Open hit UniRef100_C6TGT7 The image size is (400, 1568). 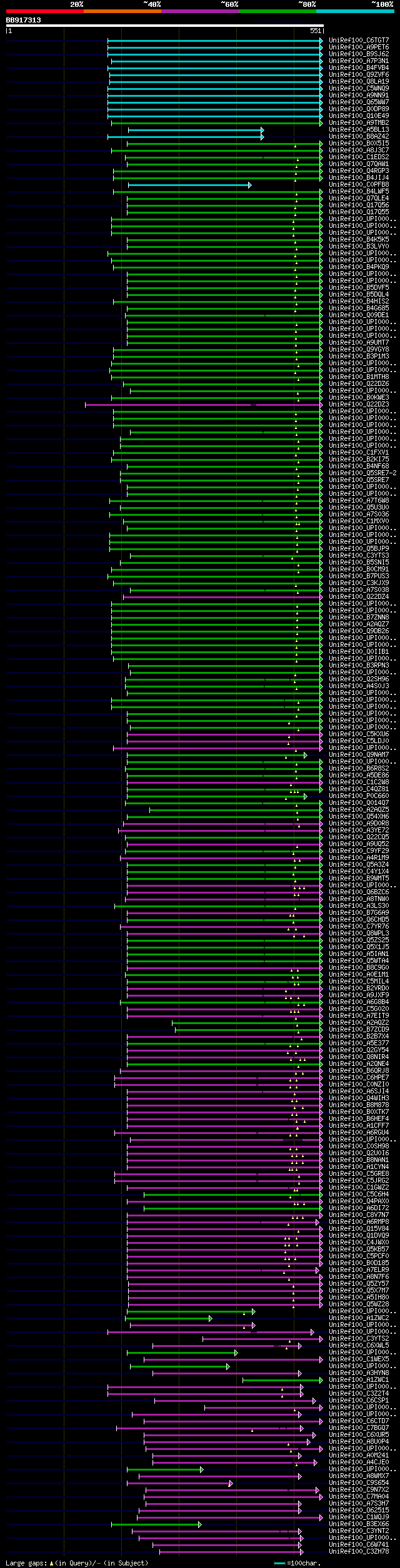[x=359, y=41]
